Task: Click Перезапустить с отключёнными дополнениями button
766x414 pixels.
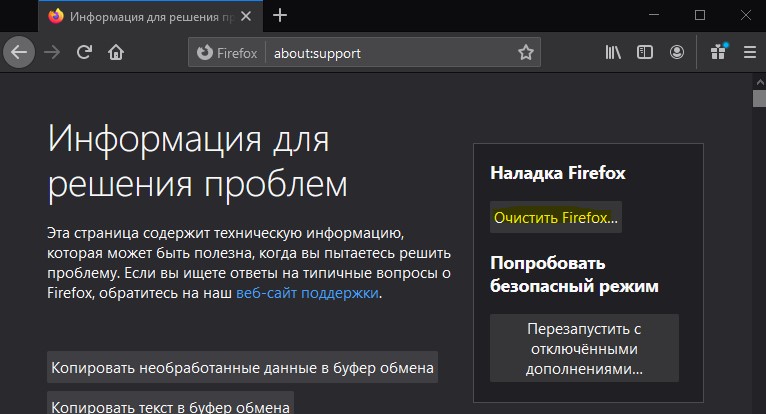Action: pos(584,349)
